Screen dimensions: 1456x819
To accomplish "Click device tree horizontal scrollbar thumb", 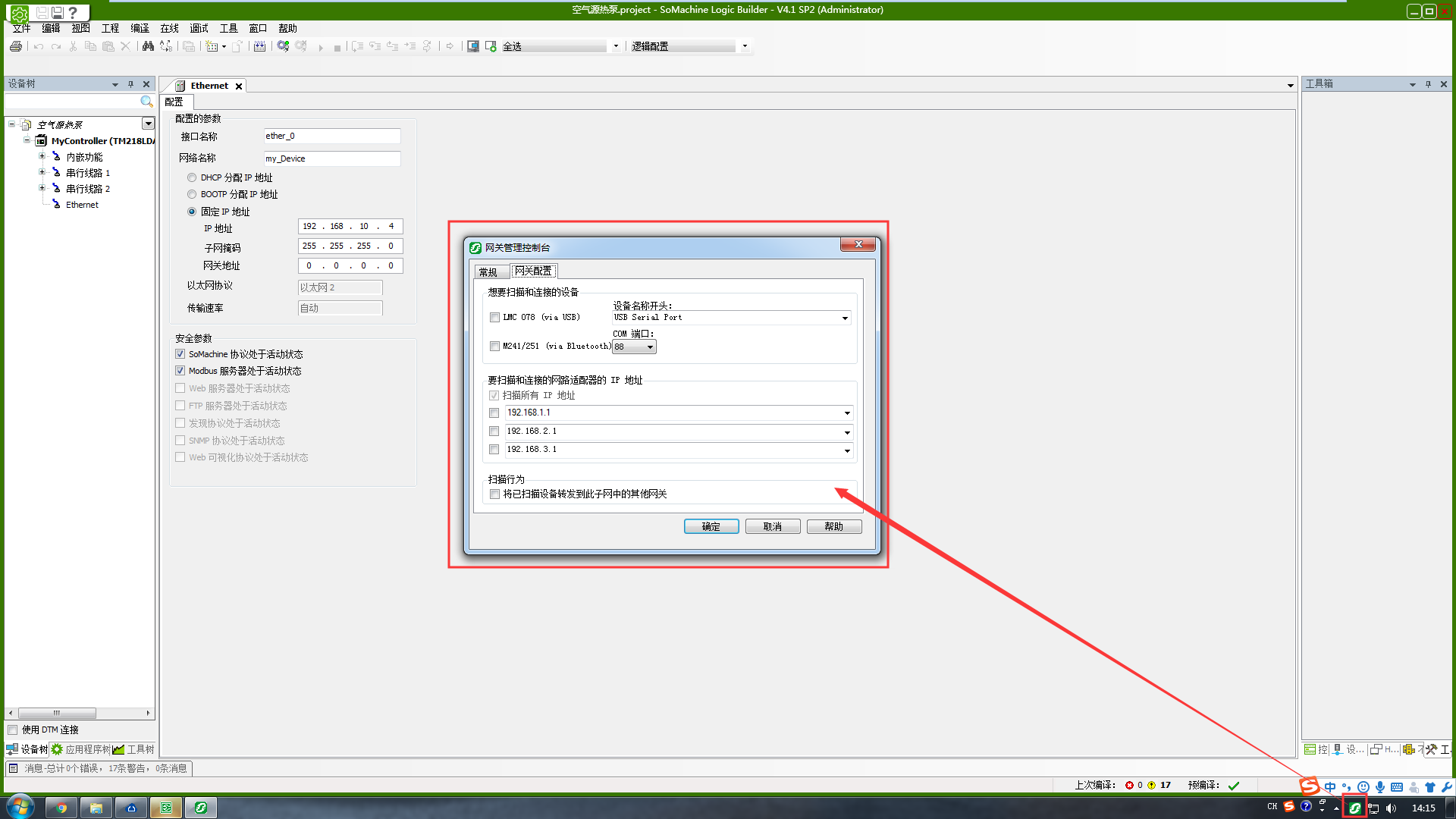I will (x=57, y=714).
